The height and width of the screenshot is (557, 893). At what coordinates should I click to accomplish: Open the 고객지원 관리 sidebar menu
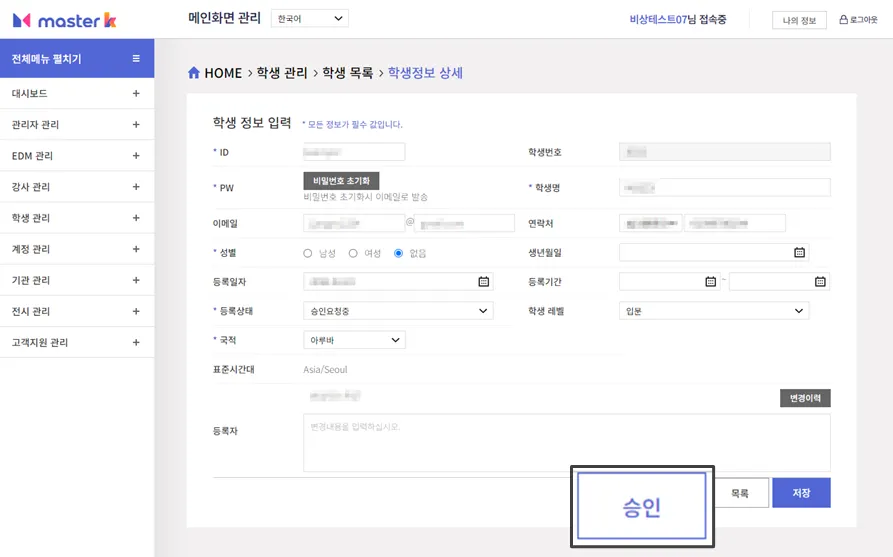pos(77,342)
